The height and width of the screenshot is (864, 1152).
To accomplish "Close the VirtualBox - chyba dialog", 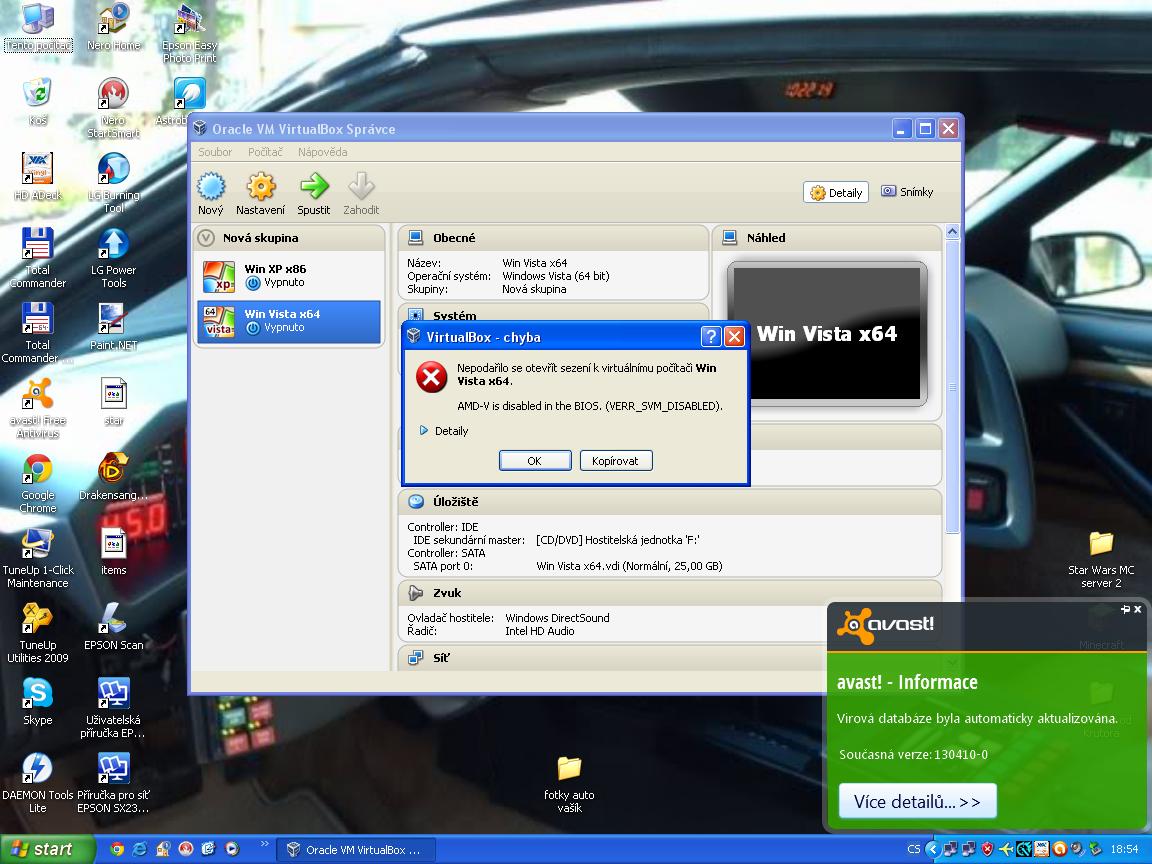I will (x=734, y=336).
